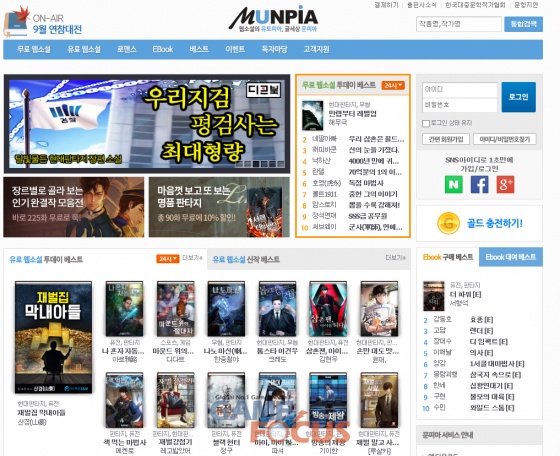The width and height of the screenshot is (560, 456).
Task: Open the 책 먹는 마법사 cover image
Action: [x=124, y=400]
